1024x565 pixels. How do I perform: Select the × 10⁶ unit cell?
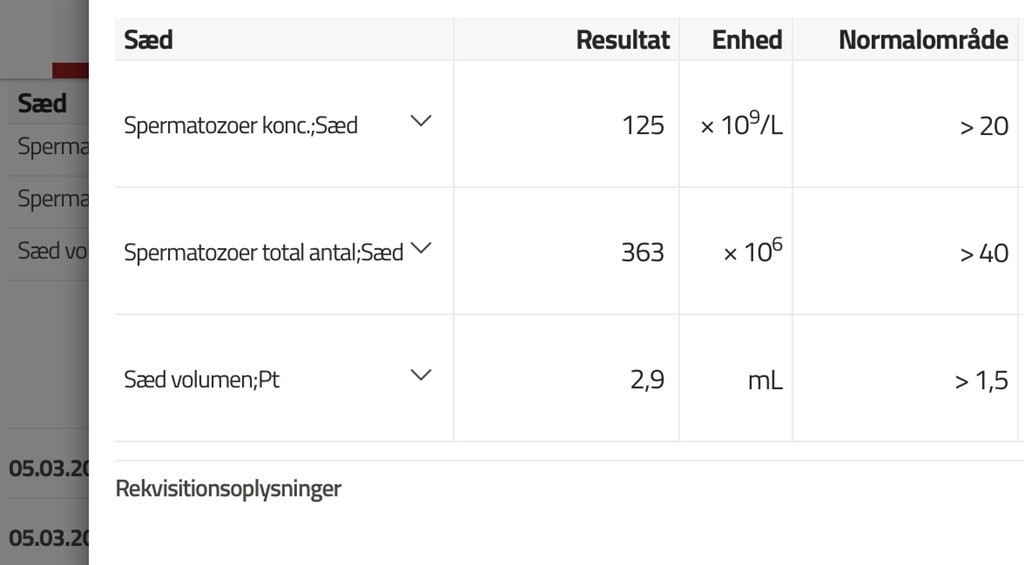coord(752,253)
